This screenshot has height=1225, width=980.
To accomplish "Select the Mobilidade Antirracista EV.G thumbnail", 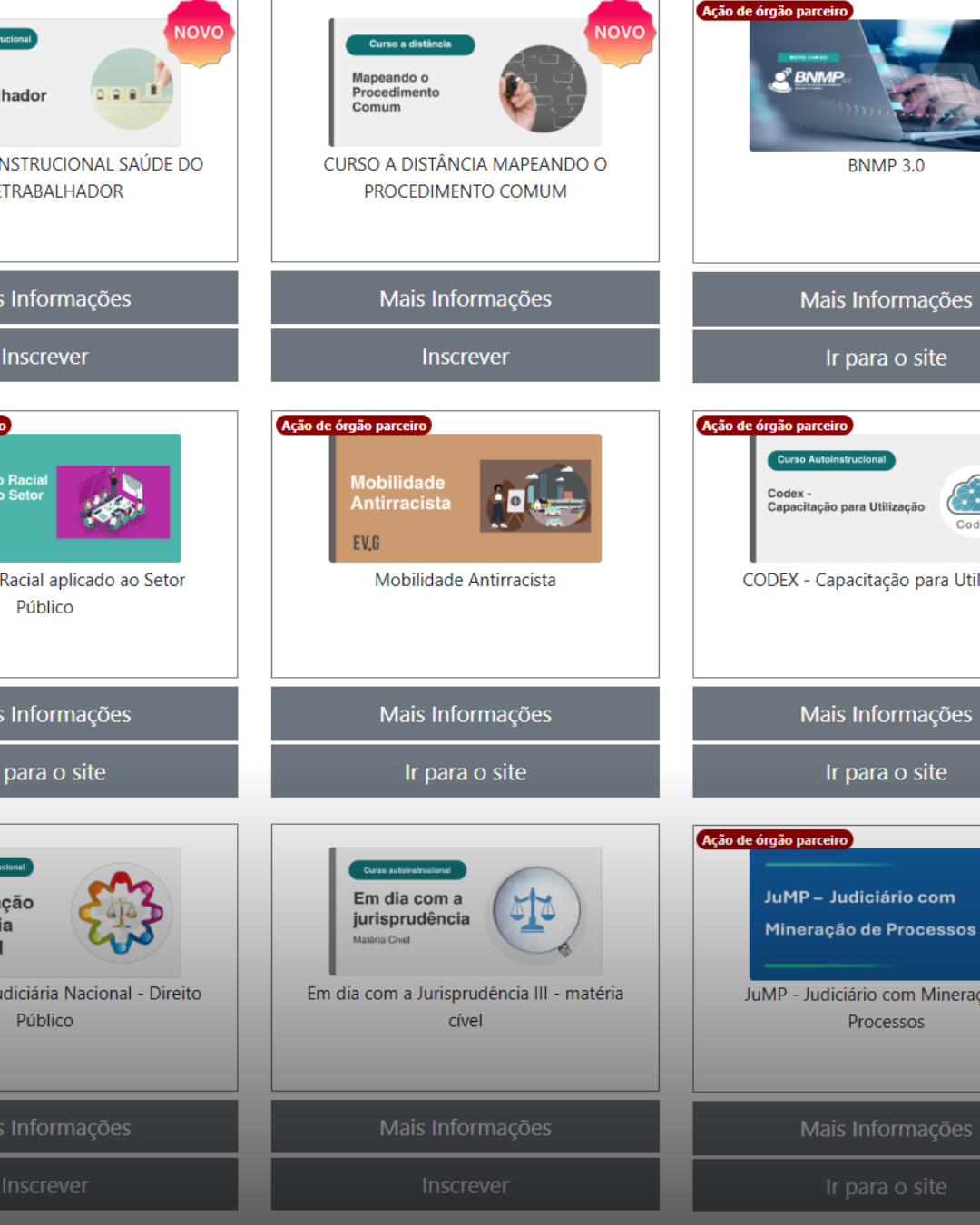I will (x=465, y=498).
